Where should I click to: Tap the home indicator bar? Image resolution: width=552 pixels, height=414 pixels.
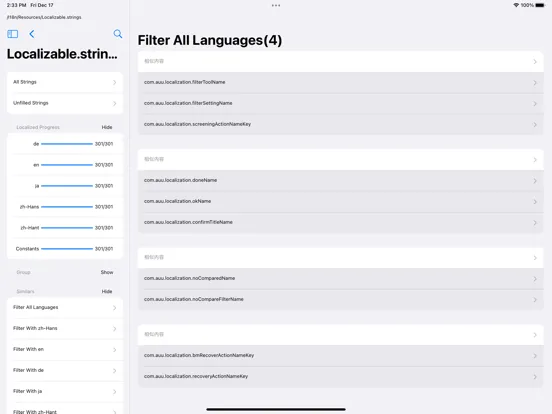point(276,409)
